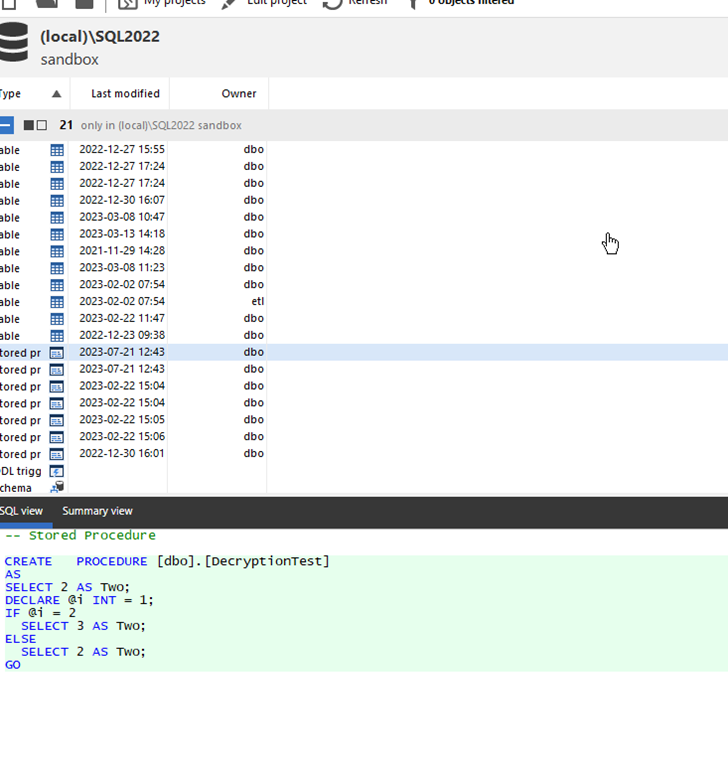Click the table icon in the 2021-11-29 14:28 row
This screenshot has height=768, width=728.
tap(57, 251)
